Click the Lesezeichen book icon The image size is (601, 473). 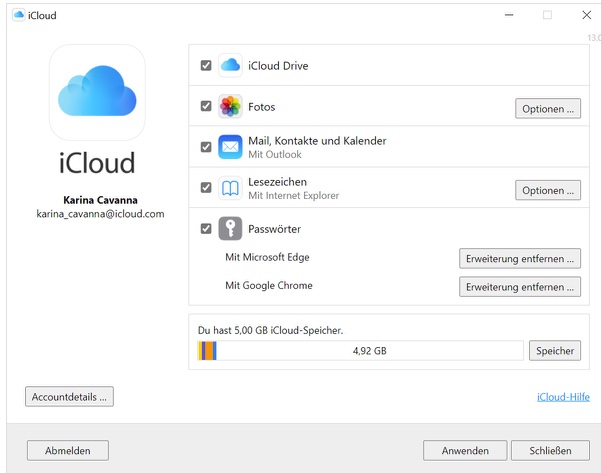pyautogui.click(x=230, y=188)
